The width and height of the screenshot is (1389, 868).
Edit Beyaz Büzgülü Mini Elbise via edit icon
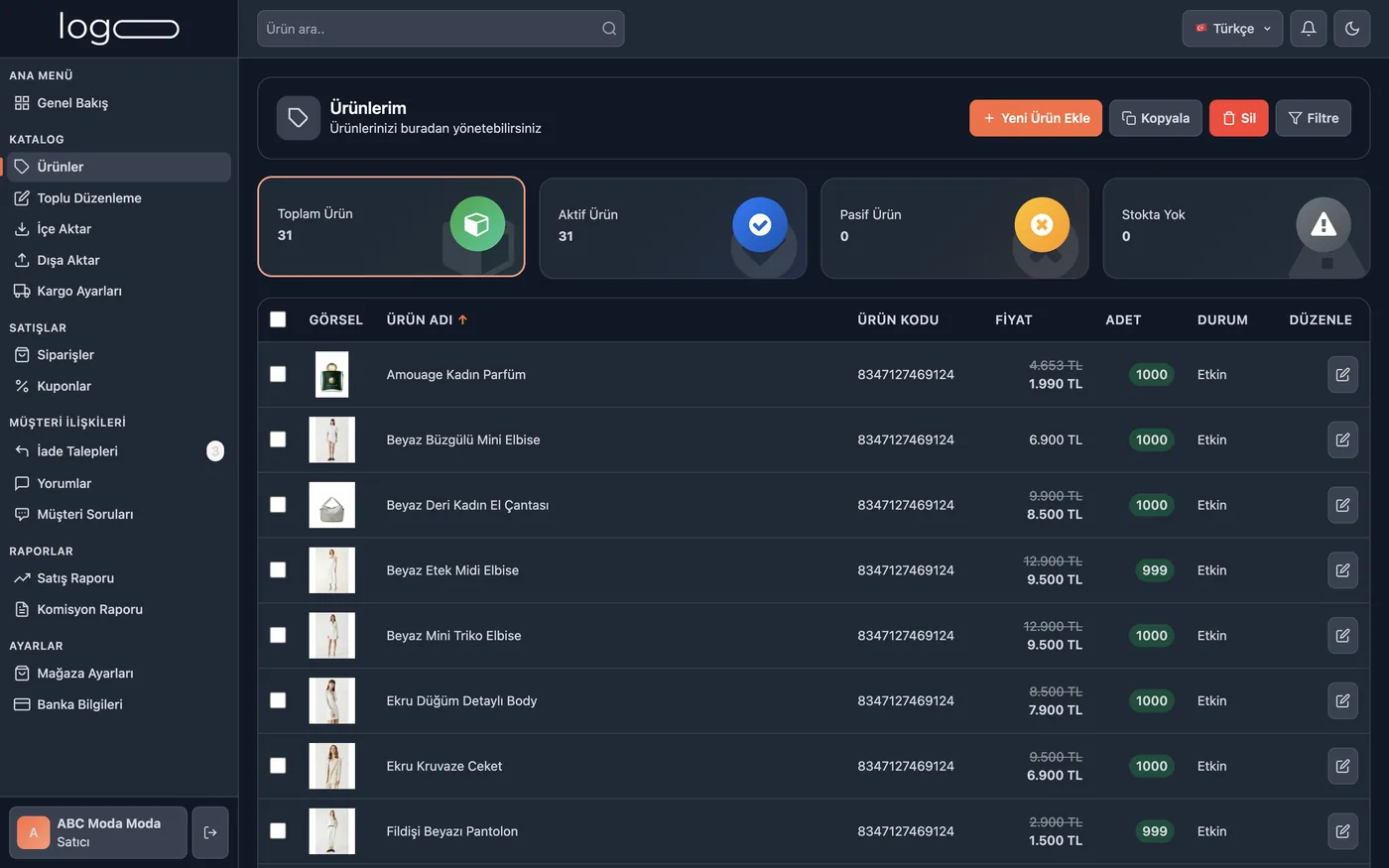click(x=1342, y=439)
